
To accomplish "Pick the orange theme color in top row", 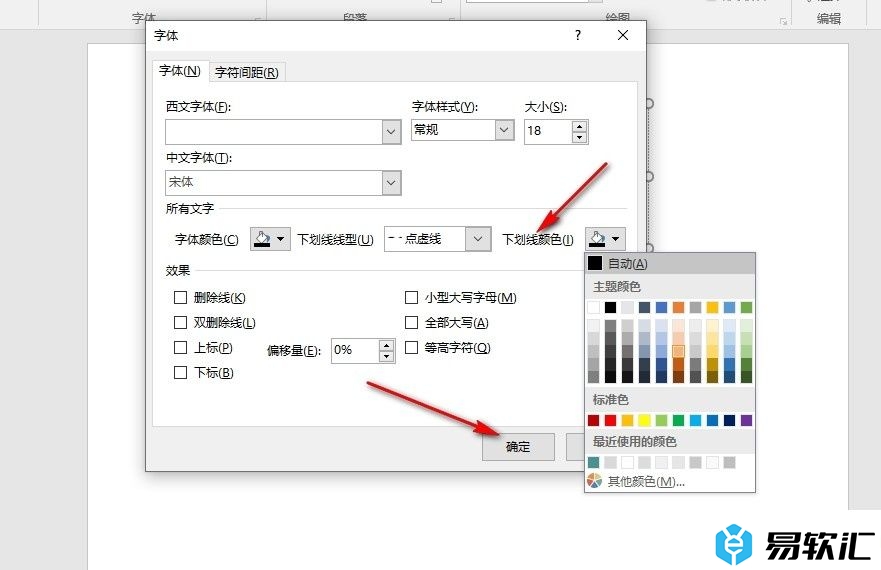I will click(678, 307).
